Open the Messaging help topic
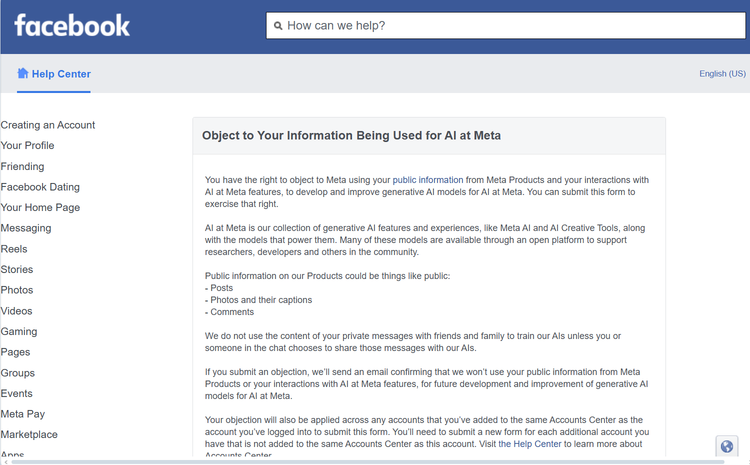This screenshot has height=465, width=750. coord(26,228)
